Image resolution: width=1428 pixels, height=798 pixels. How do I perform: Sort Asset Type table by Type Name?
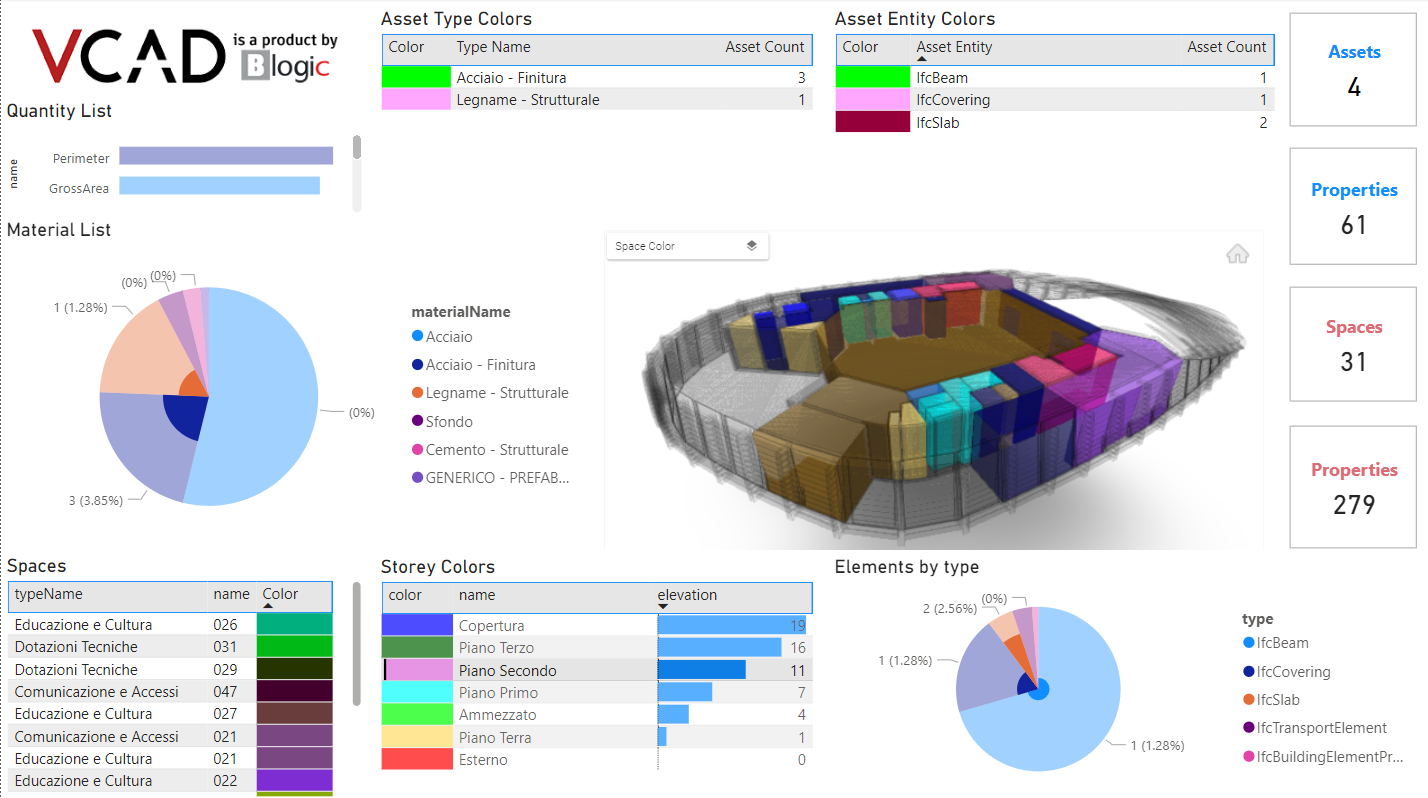[493, 47]
